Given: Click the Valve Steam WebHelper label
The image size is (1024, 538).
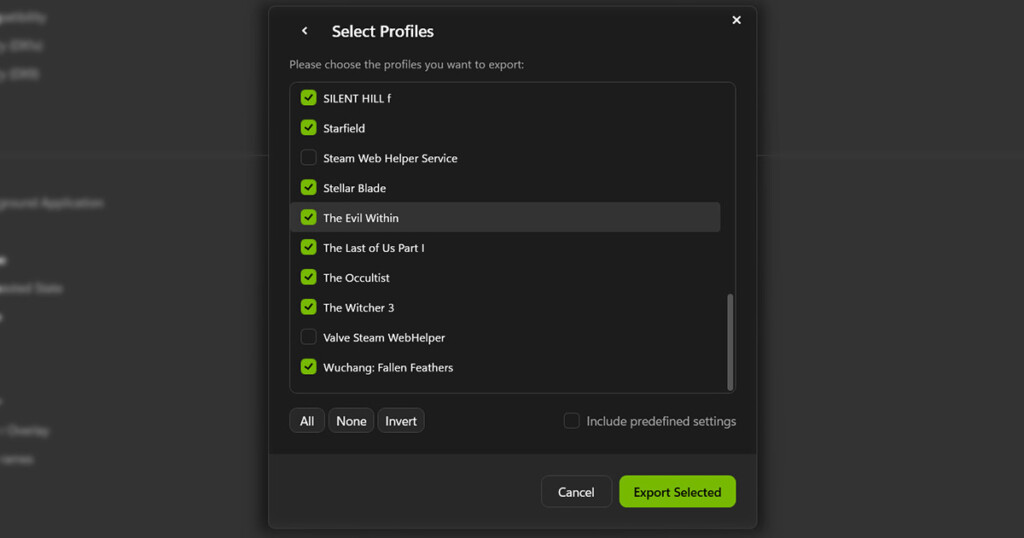Looking at the screenshot, I should tap(384, 338).
